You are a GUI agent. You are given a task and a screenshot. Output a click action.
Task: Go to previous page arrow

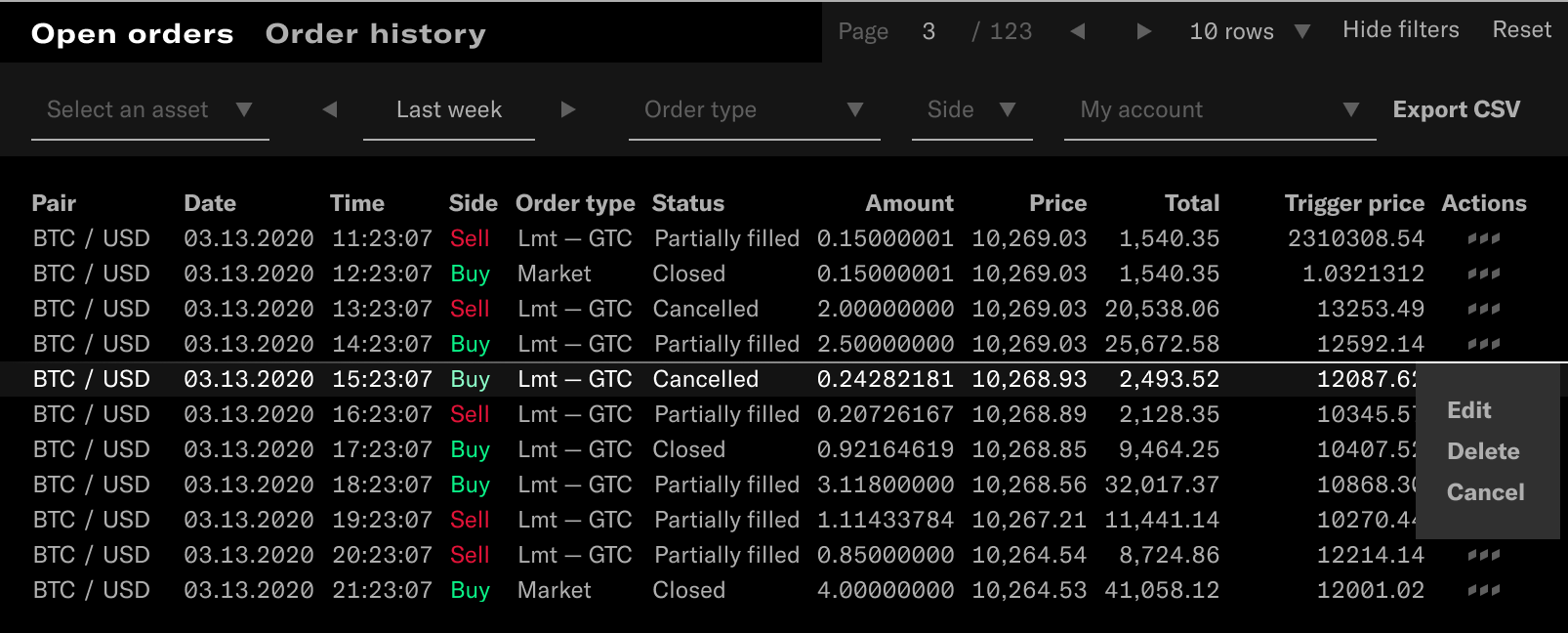click(1078, 31)
